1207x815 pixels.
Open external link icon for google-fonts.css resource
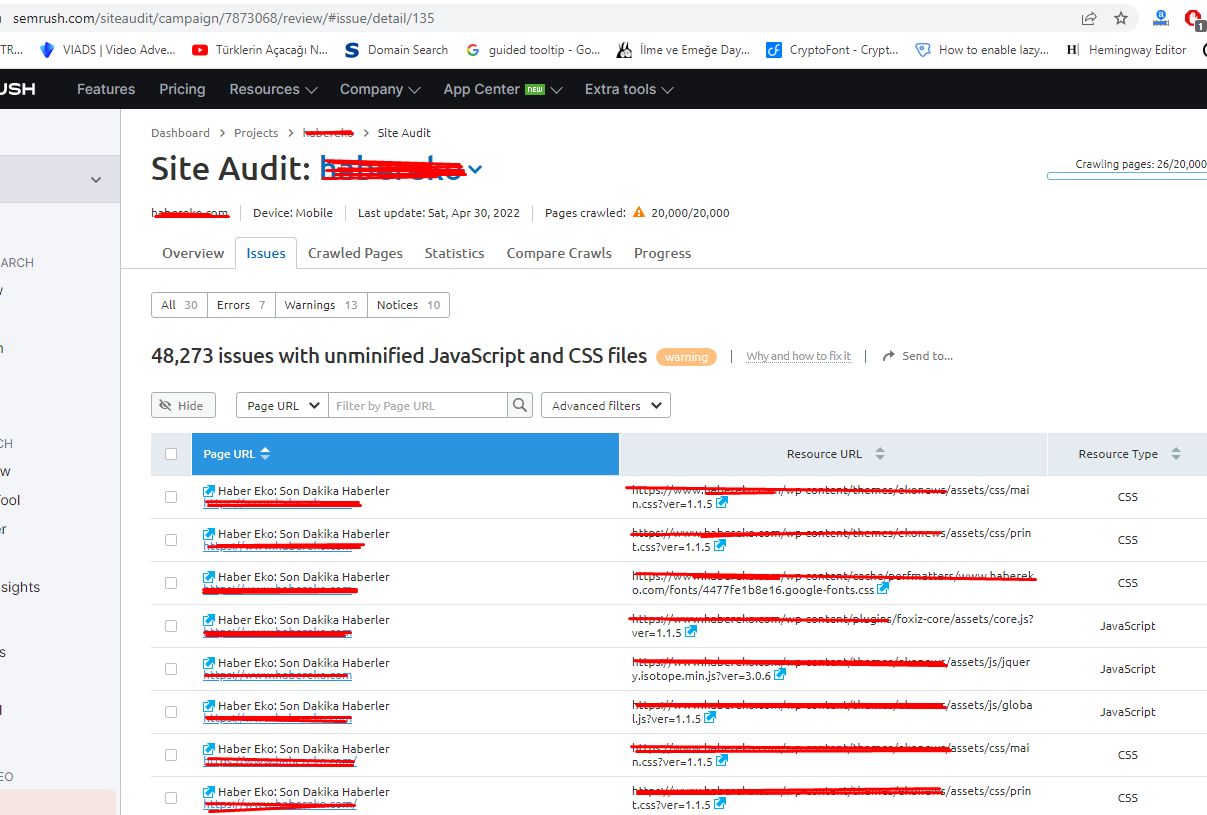[x=883, y=589]
